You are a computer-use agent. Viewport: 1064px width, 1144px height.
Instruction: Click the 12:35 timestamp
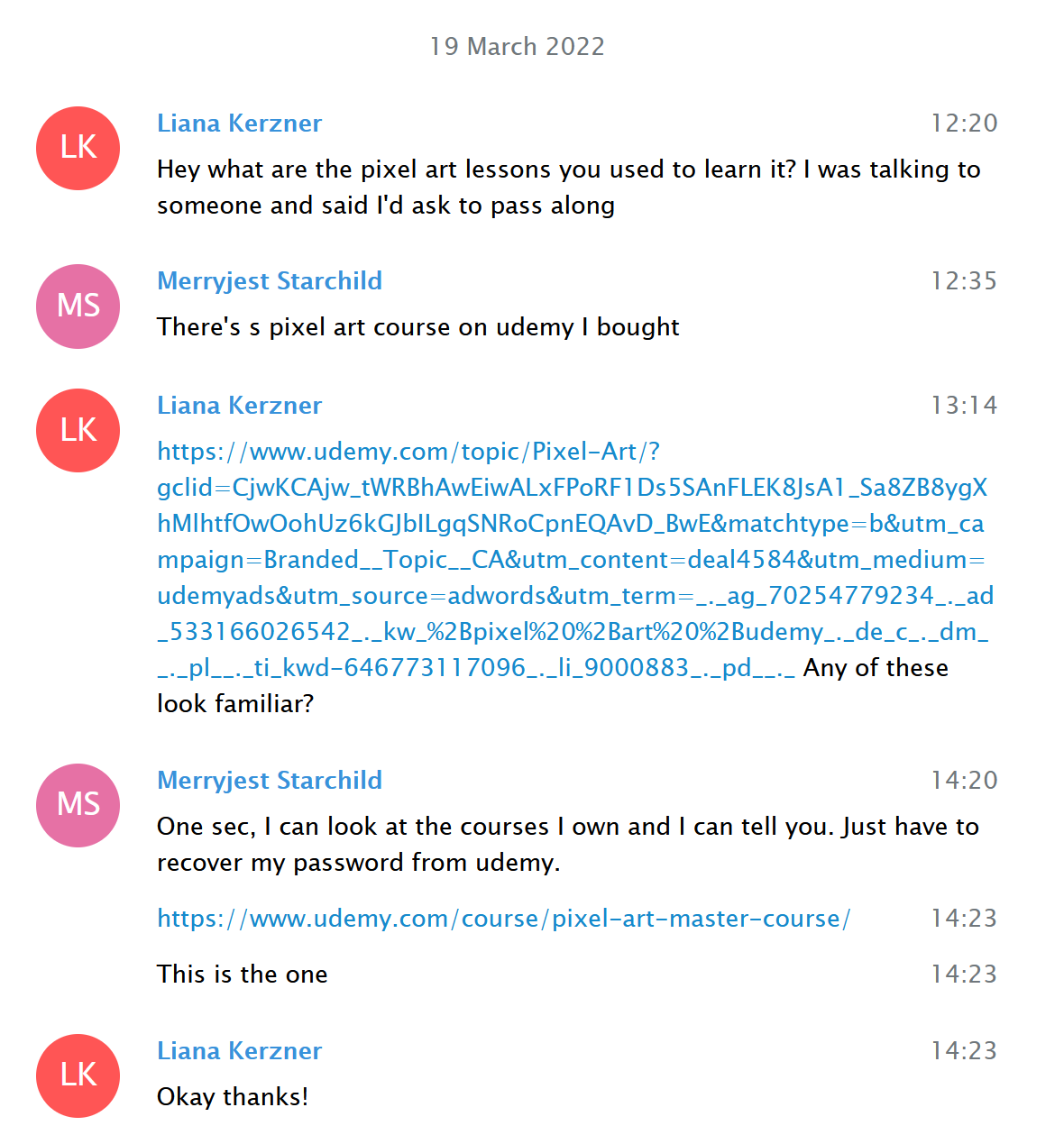point(964,281)
